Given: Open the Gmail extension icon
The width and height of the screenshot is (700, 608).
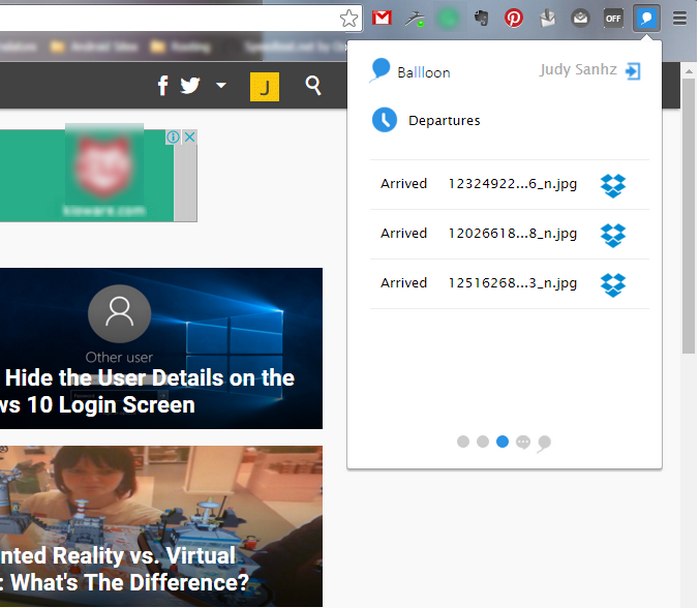Looking at the screenshot, I should pos(381,18).
